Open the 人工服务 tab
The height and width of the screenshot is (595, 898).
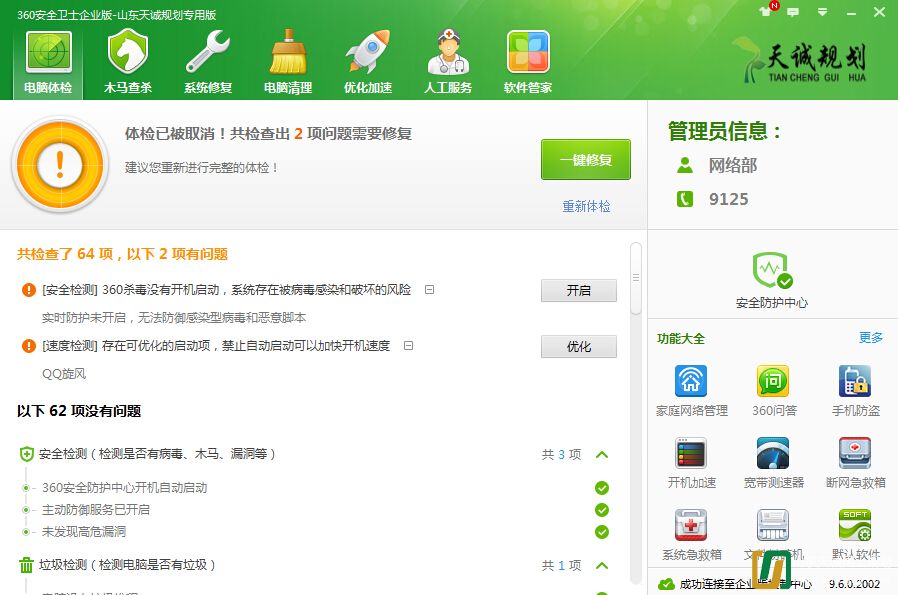click(448, 63)
